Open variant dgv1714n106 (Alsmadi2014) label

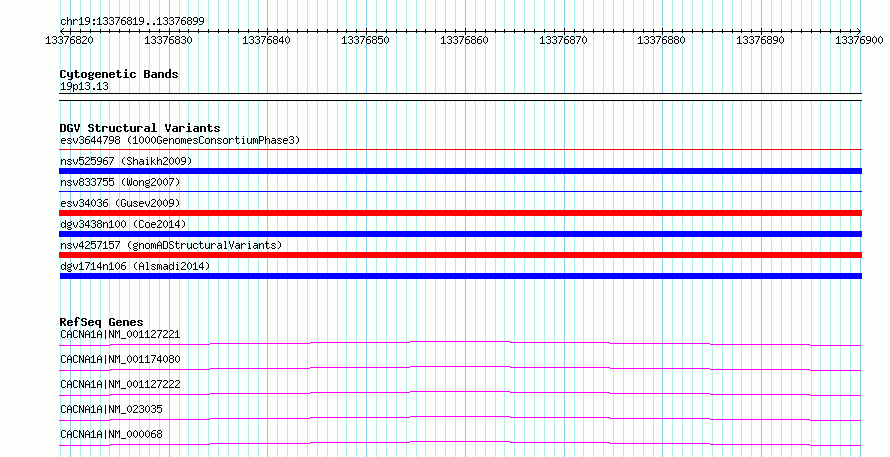tap(135, 266)
